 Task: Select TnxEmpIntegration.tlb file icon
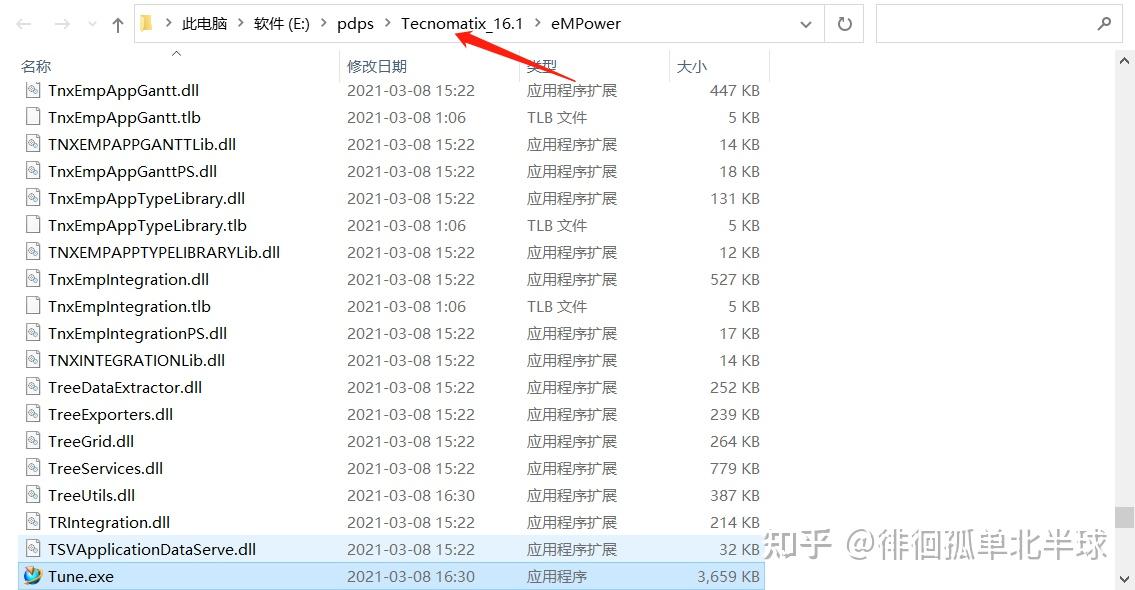coord(33,306)
